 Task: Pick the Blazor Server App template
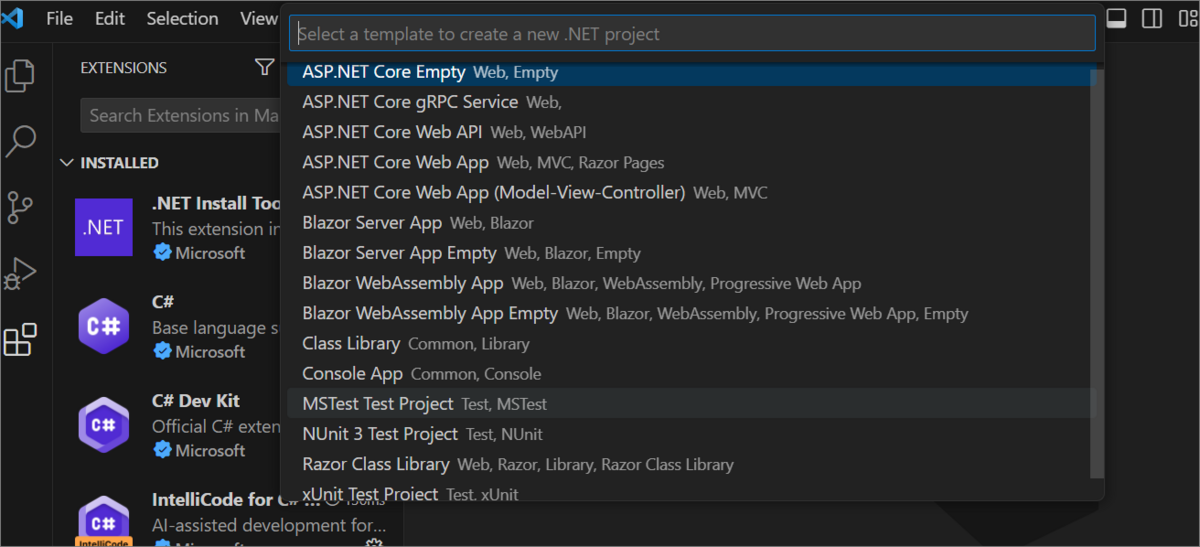point(372,223)
